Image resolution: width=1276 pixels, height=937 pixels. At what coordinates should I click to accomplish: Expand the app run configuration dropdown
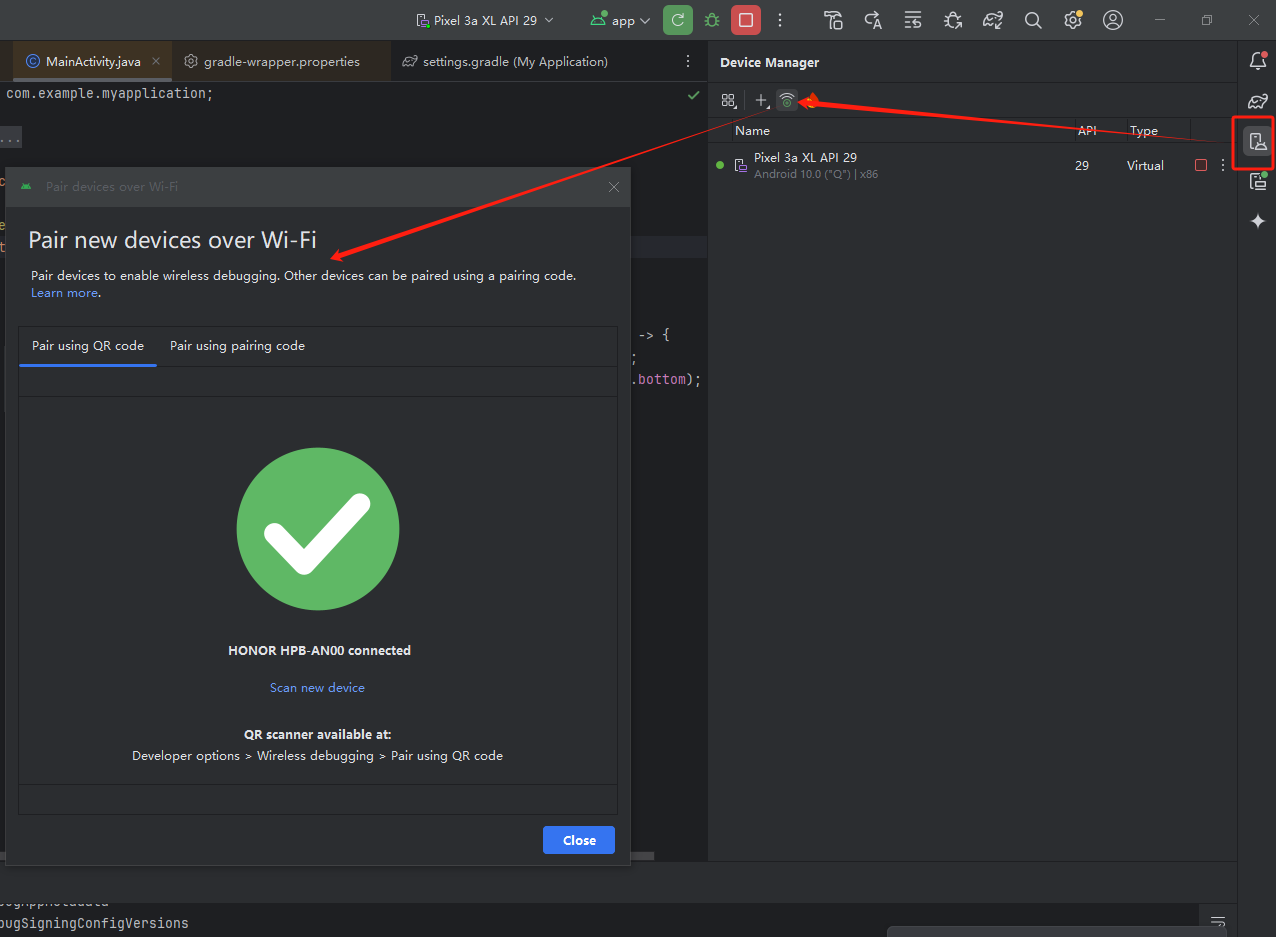coord(620,20)
